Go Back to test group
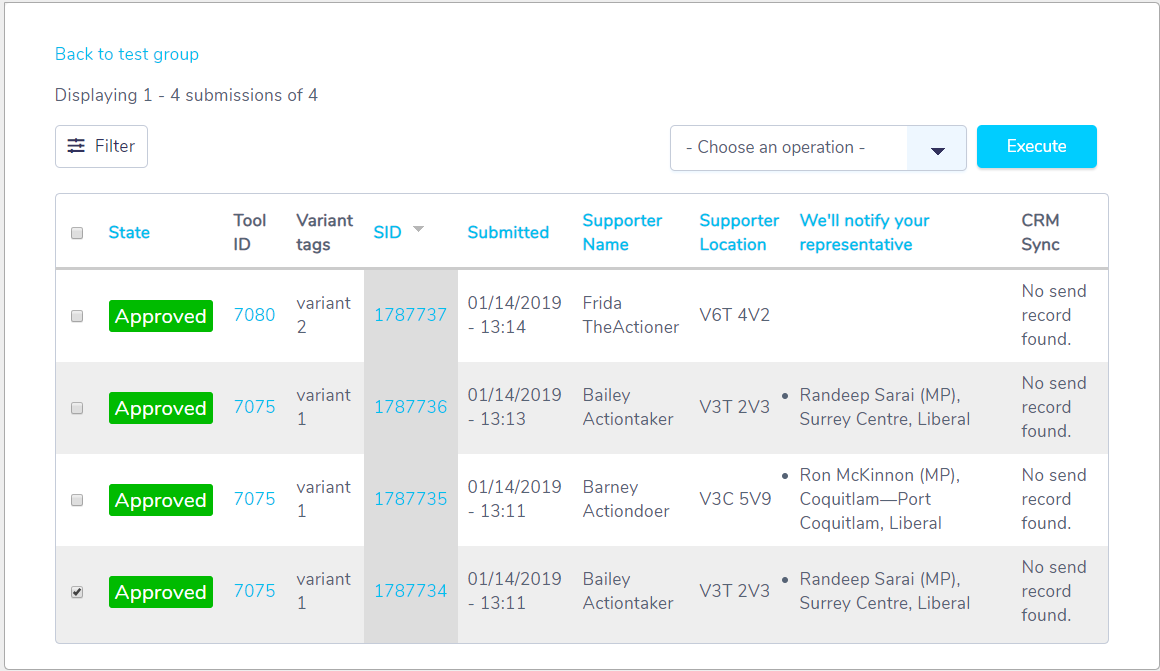 point(127,54)
